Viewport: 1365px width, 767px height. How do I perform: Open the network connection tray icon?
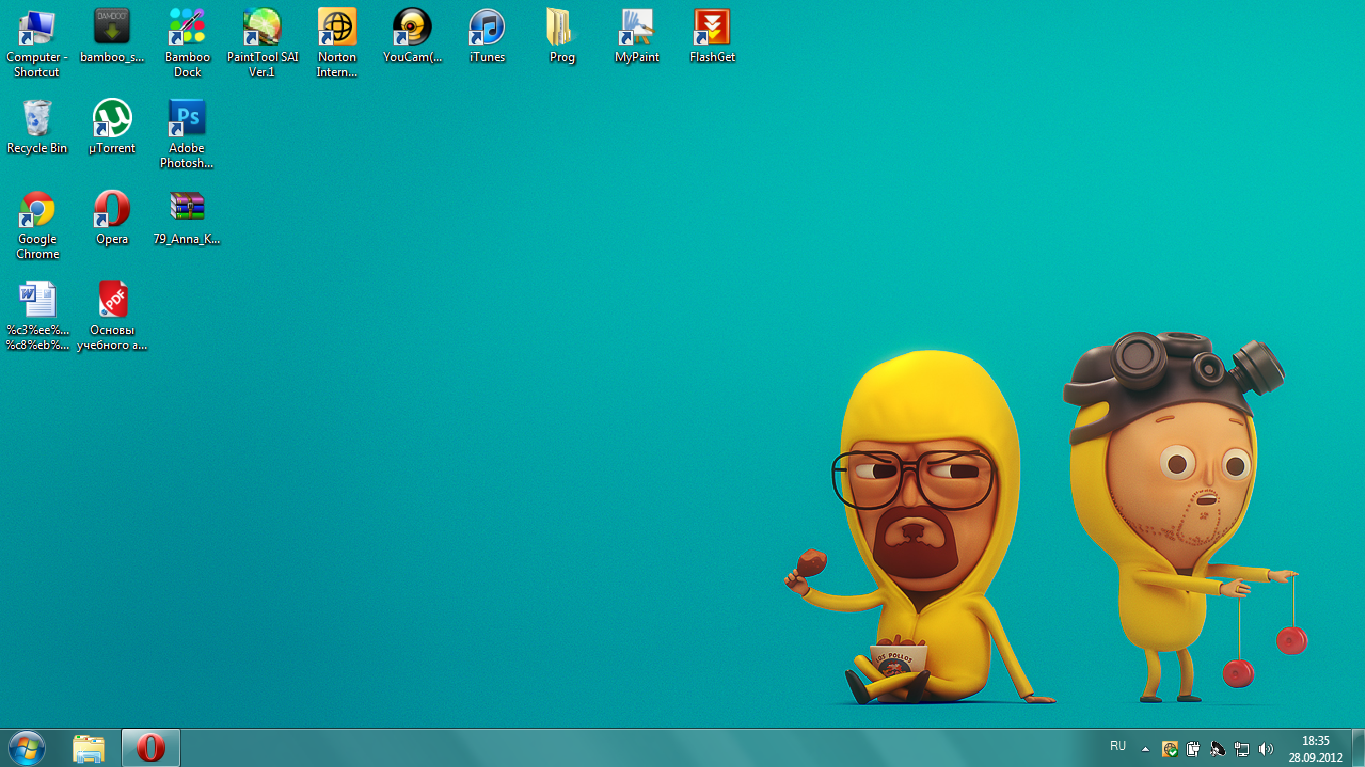1242,748
